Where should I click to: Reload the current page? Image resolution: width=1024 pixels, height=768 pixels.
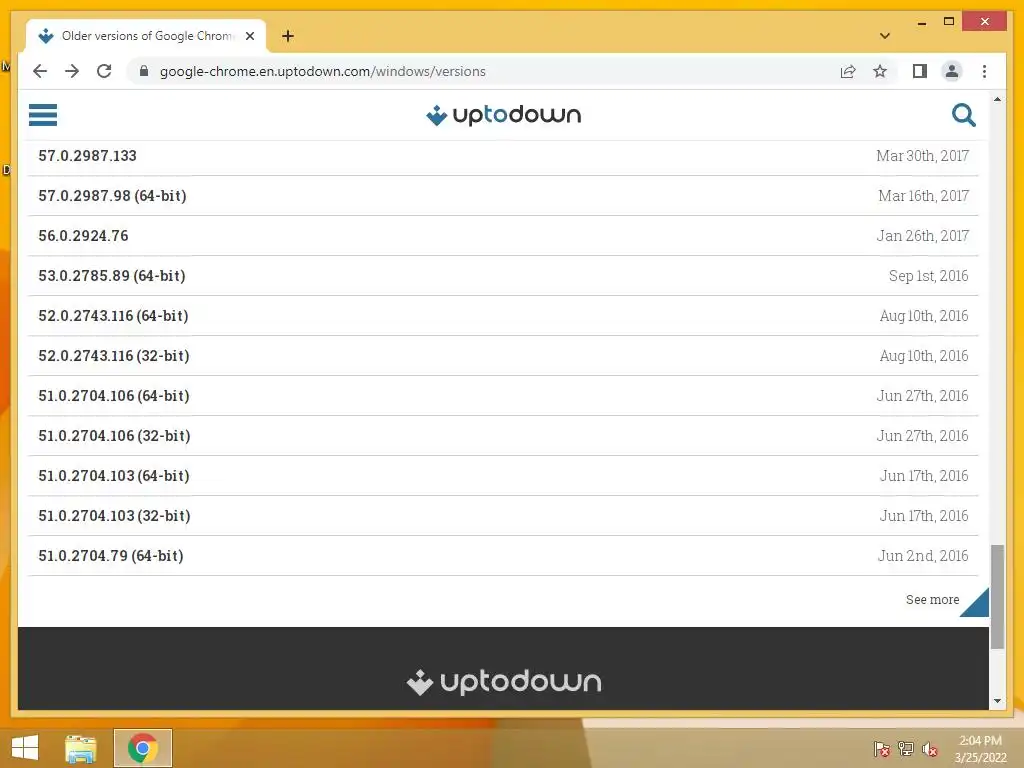(x=104, y=71)
